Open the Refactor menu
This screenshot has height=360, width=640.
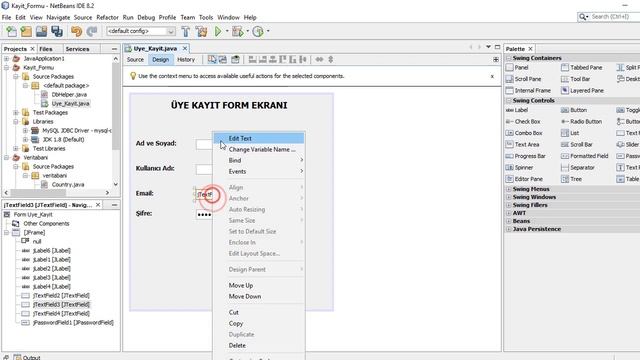(x=107, y=18)
